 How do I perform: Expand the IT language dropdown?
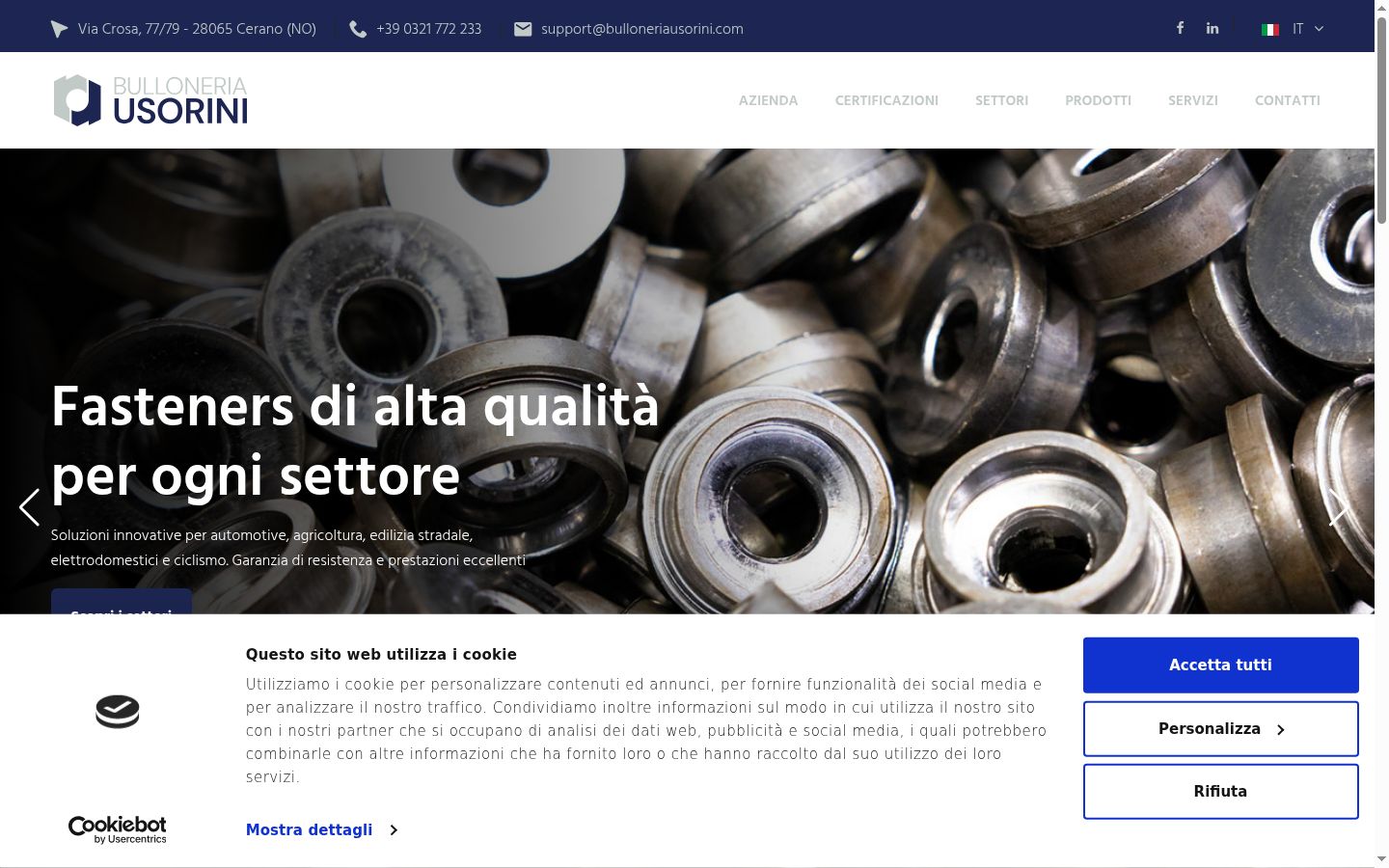coord(1307,29)
